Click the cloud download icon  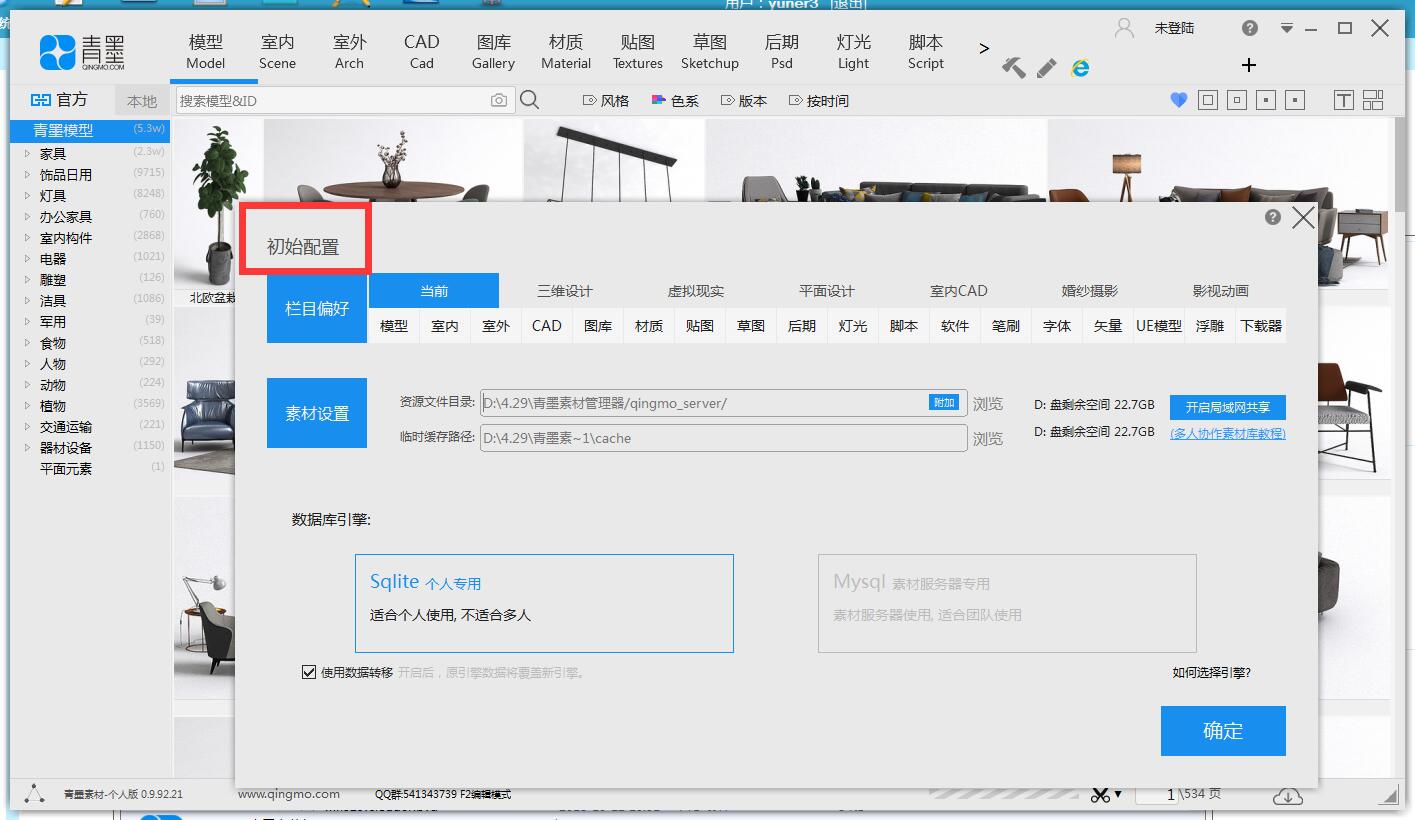(1288, 795)
